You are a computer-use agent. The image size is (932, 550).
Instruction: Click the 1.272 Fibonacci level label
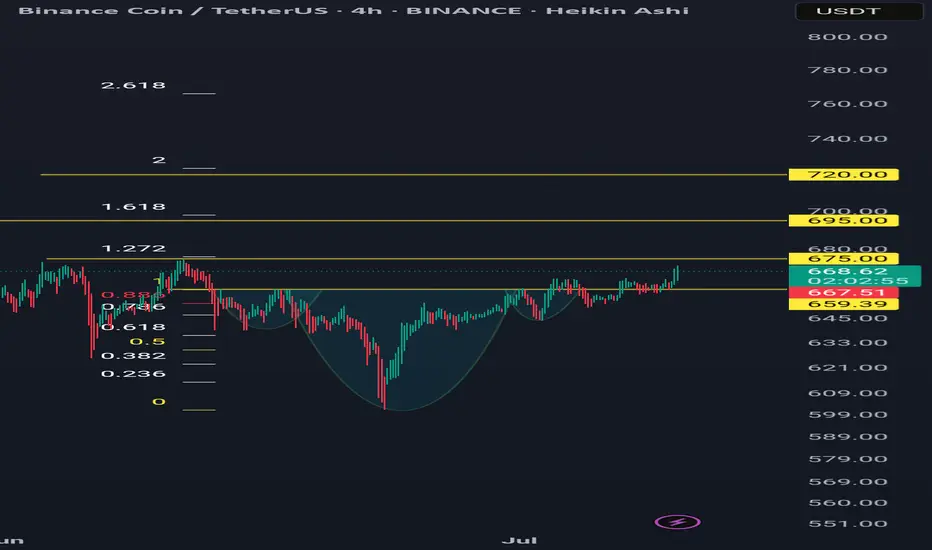pos(133,248)
